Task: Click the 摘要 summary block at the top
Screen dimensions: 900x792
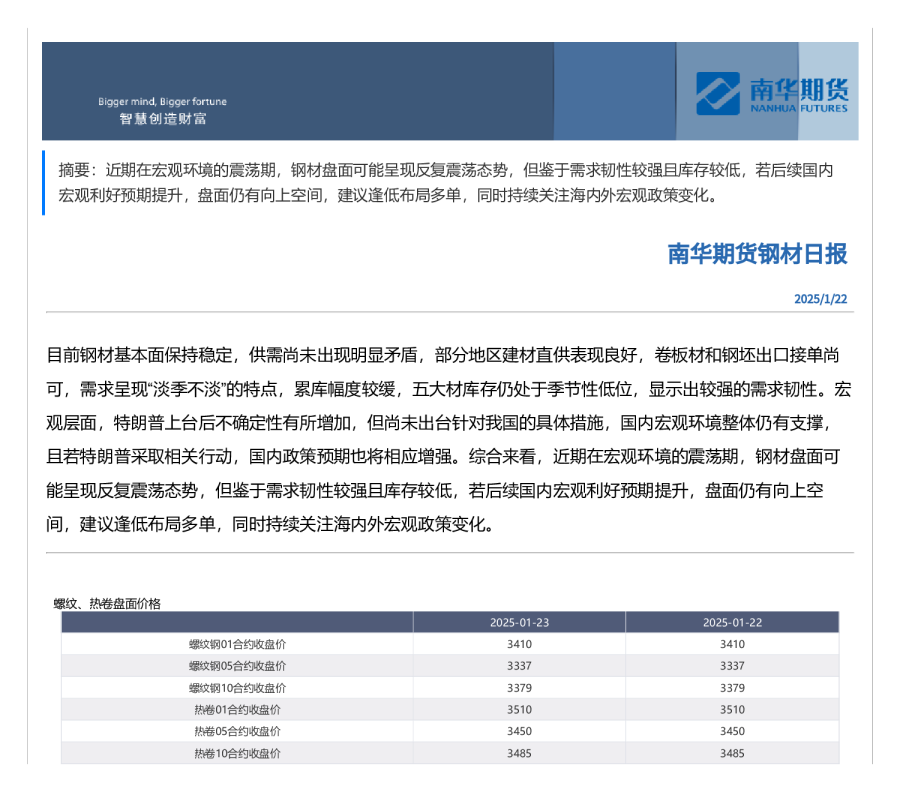Action: tap(445, 182)
